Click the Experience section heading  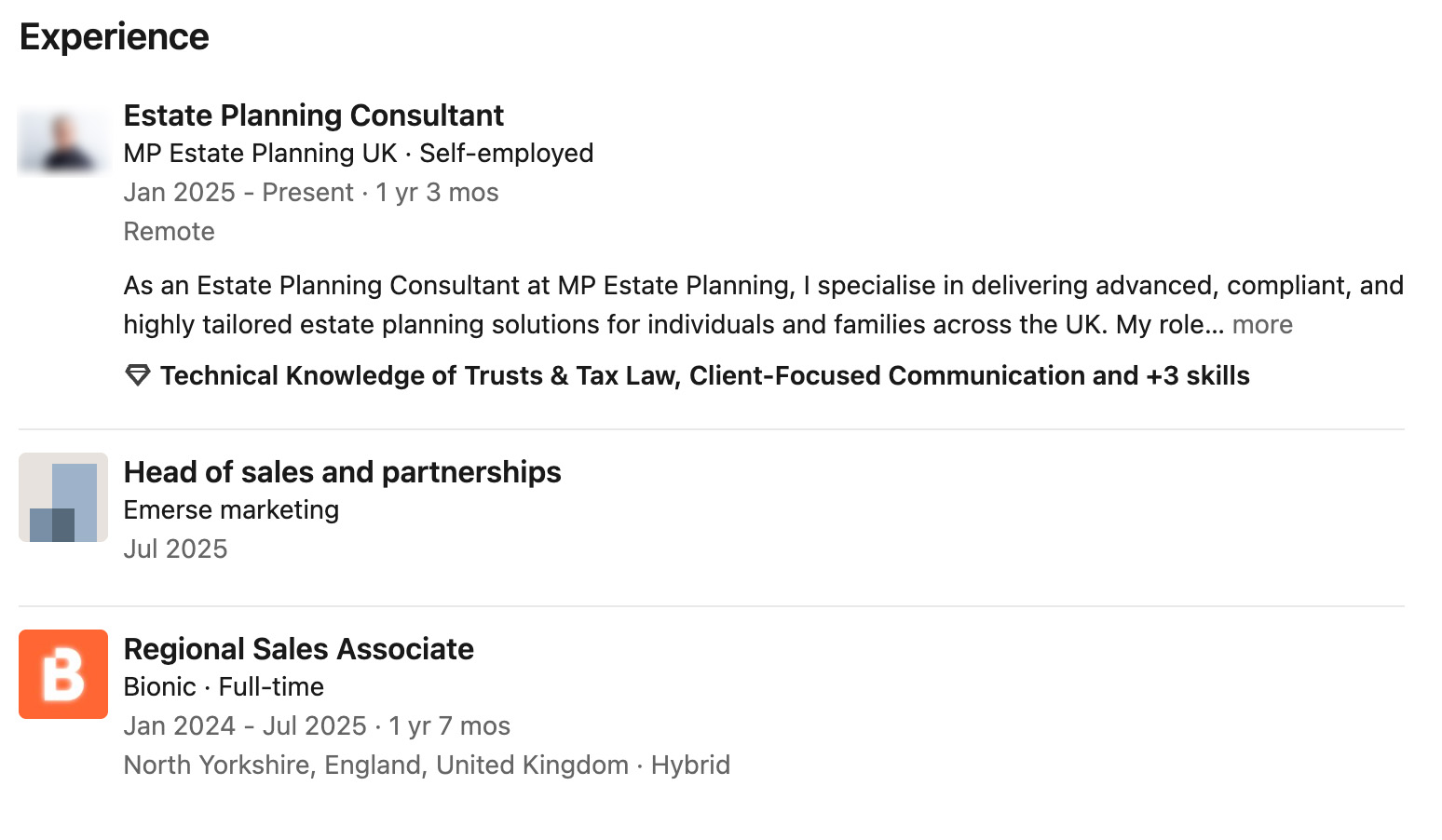(x=114, y=35)
